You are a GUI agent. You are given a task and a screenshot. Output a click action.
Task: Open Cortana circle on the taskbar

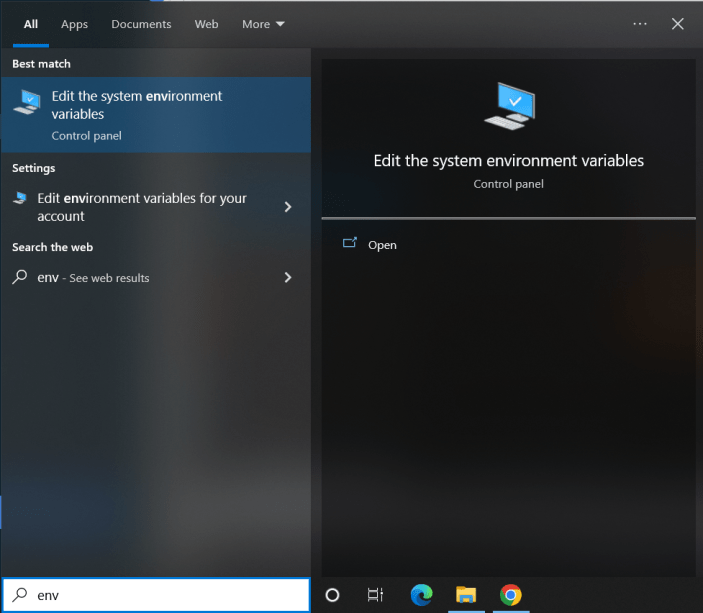pos(332,595)
